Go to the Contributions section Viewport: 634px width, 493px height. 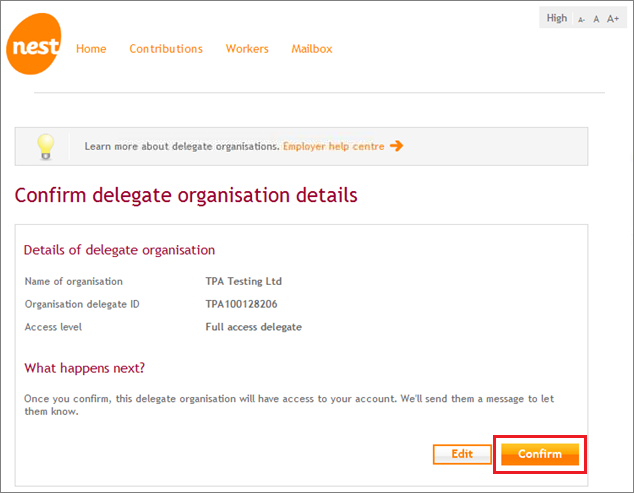click(x=166, y=49)
